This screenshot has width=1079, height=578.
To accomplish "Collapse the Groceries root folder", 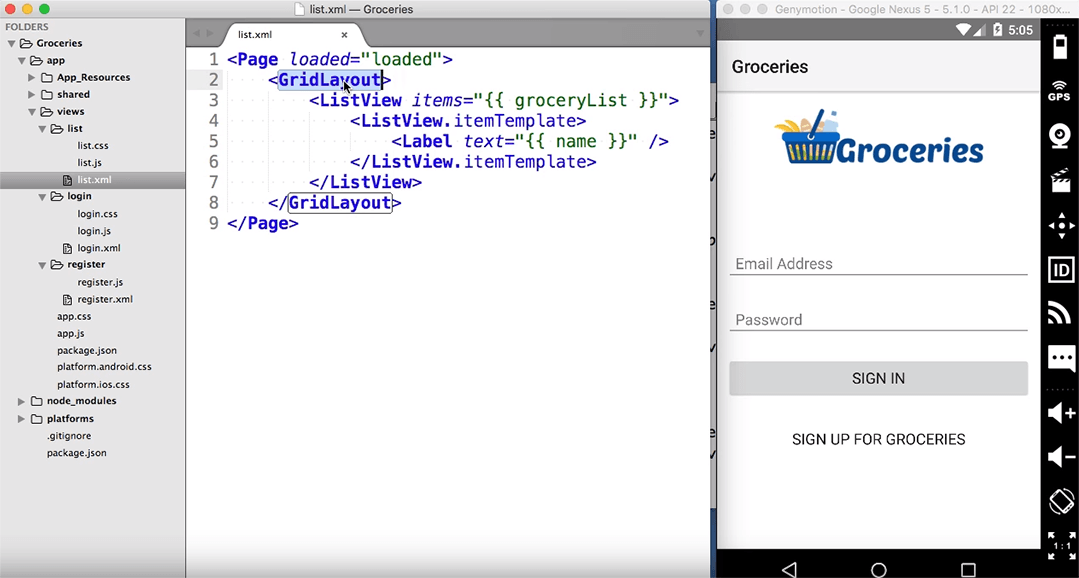I will pyautogui.click(x=11, y=43).
